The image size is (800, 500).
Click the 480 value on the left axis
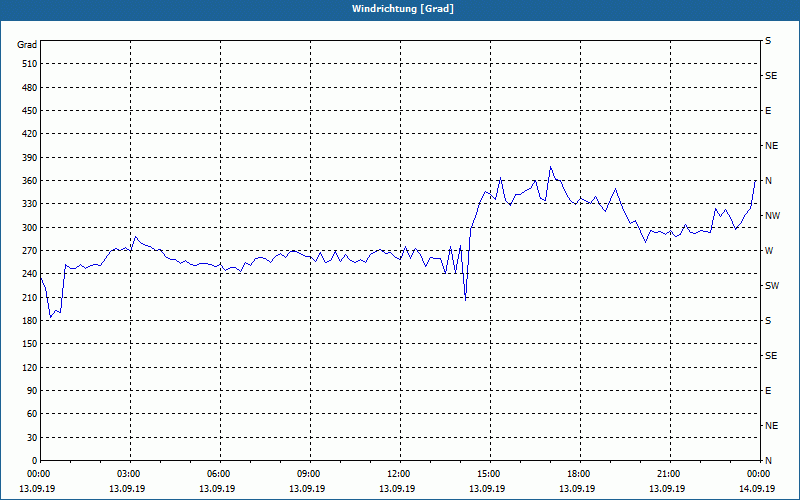(29, 88)
